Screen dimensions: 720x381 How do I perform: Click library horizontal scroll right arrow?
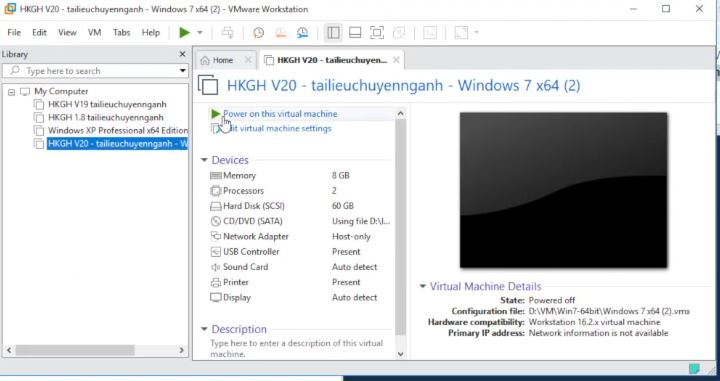[x=182, y=350]
